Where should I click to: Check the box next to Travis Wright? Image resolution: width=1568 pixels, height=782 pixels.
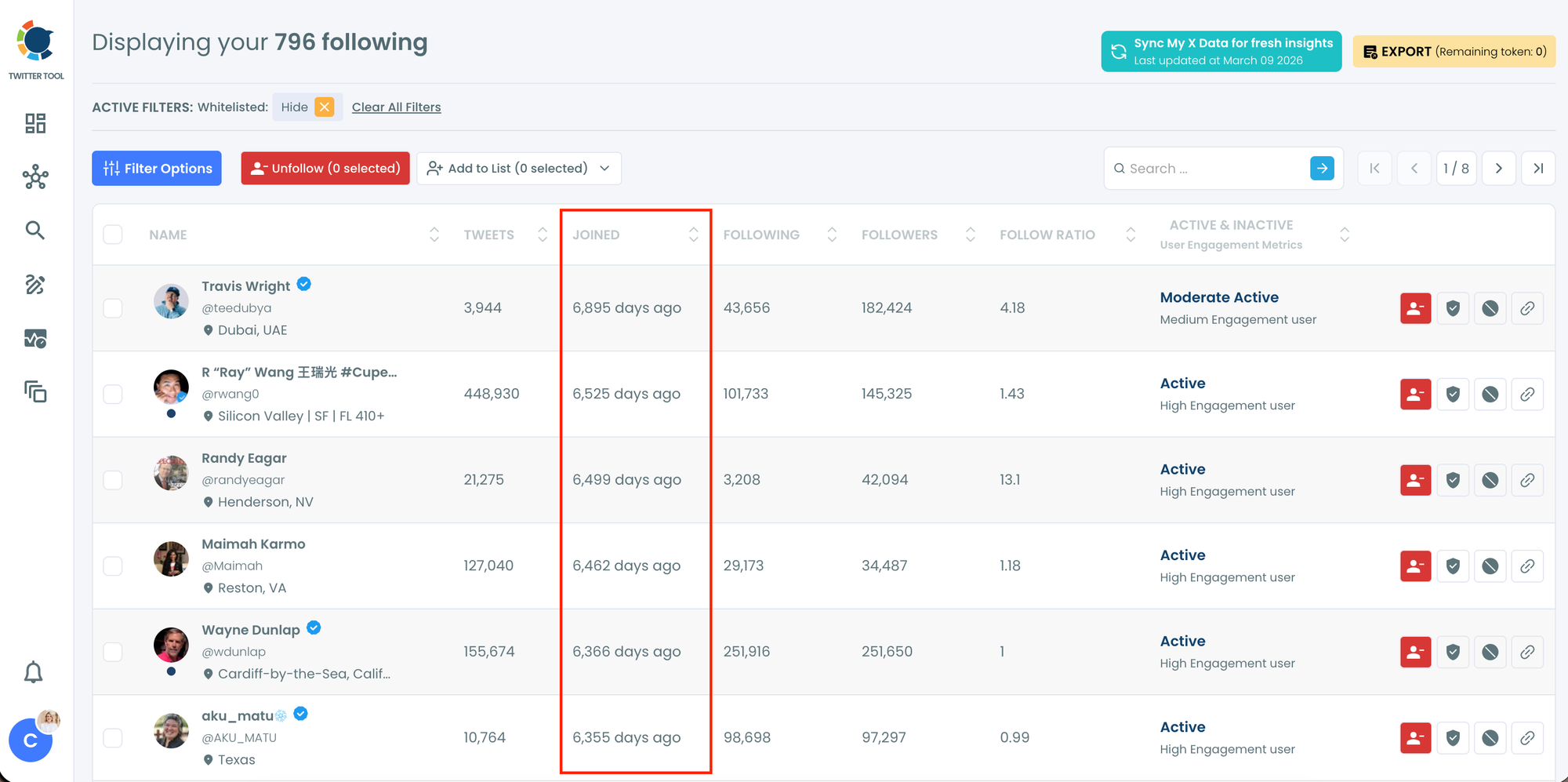point(113,308)
